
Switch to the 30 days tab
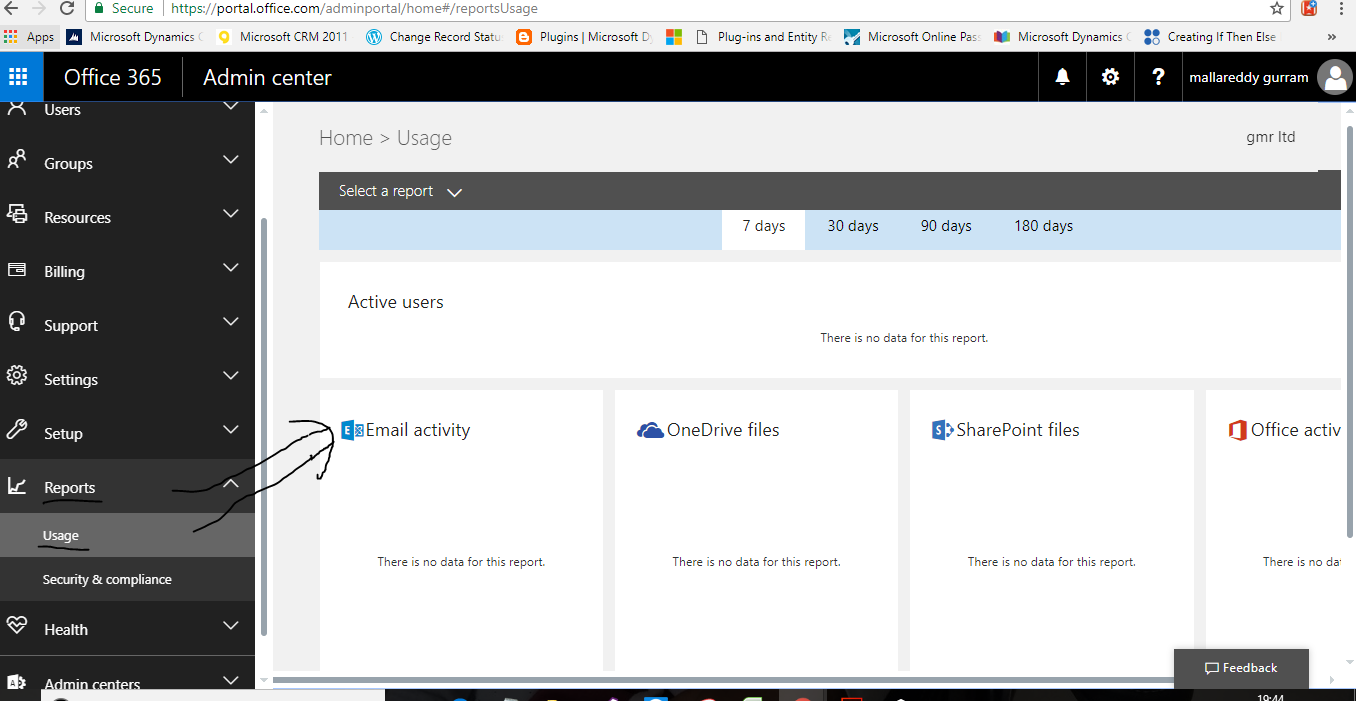pos(853,227)
